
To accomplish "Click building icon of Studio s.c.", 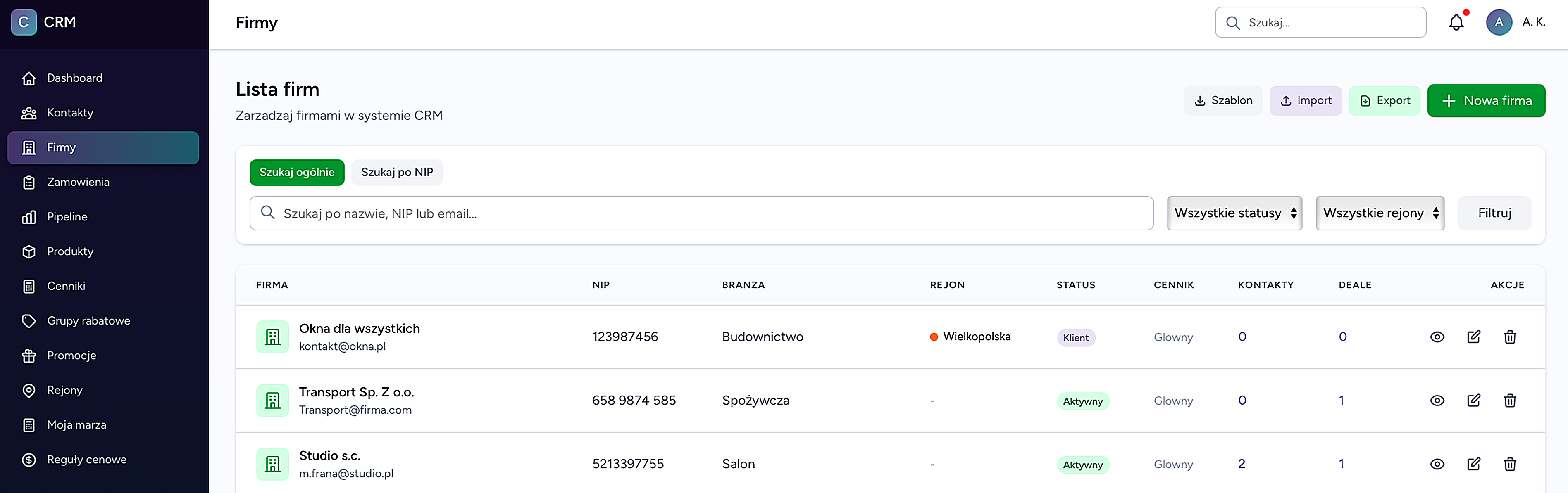I will pyautogui.click(x=273, y=465).
